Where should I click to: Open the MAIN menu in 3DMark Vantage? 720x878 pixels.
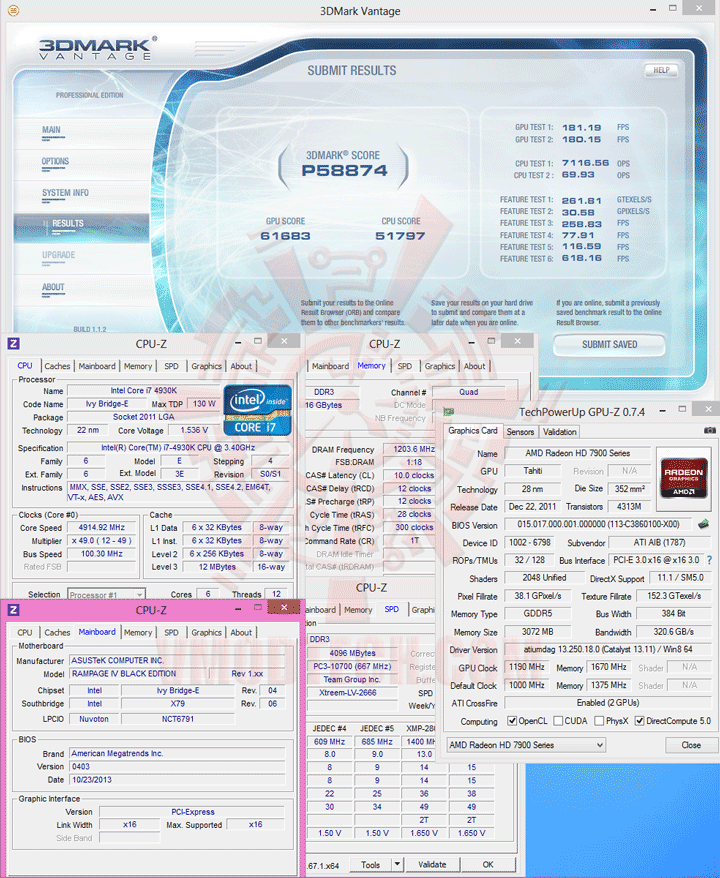click(52, 130)
